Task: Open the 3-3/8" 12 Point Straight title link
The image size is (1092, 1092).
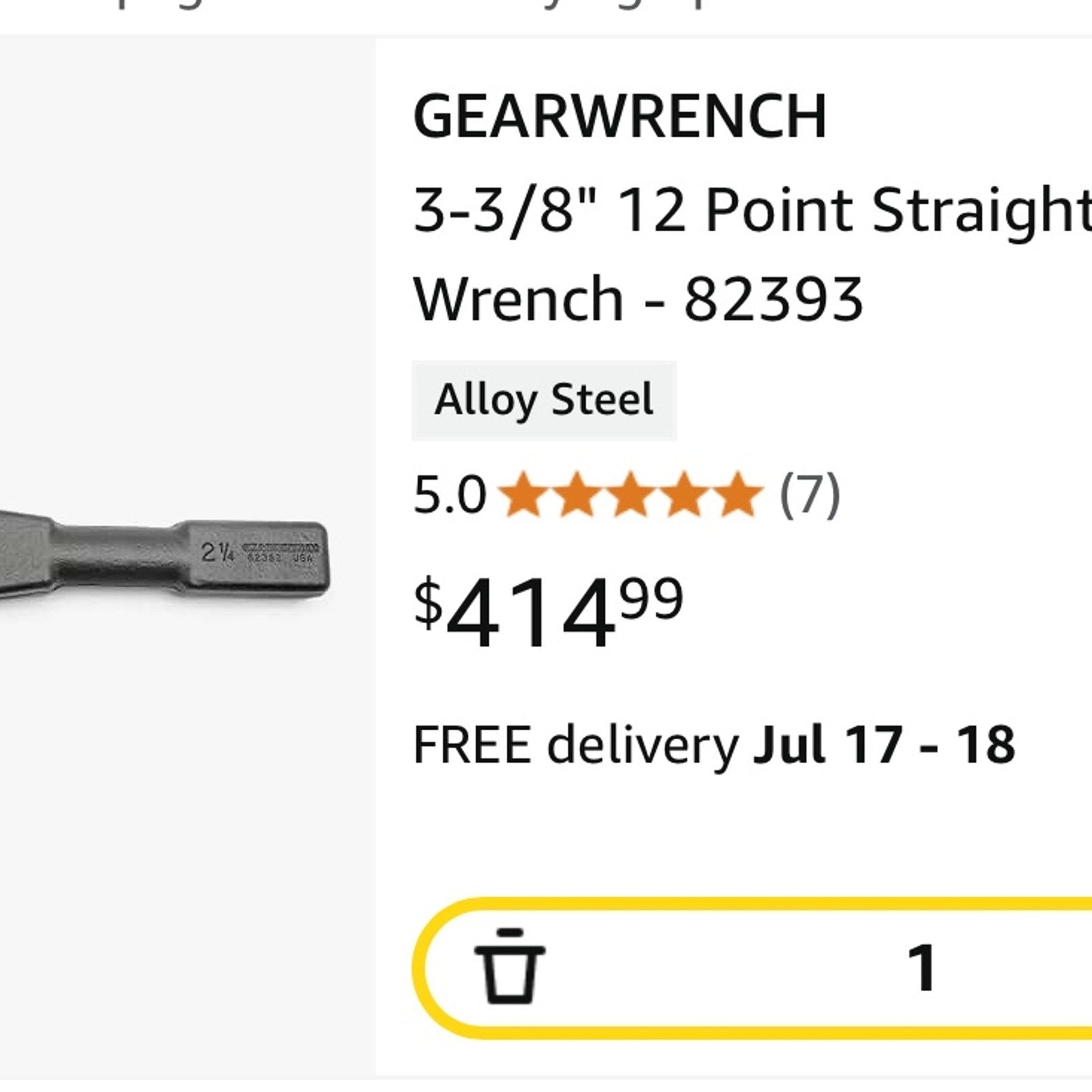Action: 751,210
